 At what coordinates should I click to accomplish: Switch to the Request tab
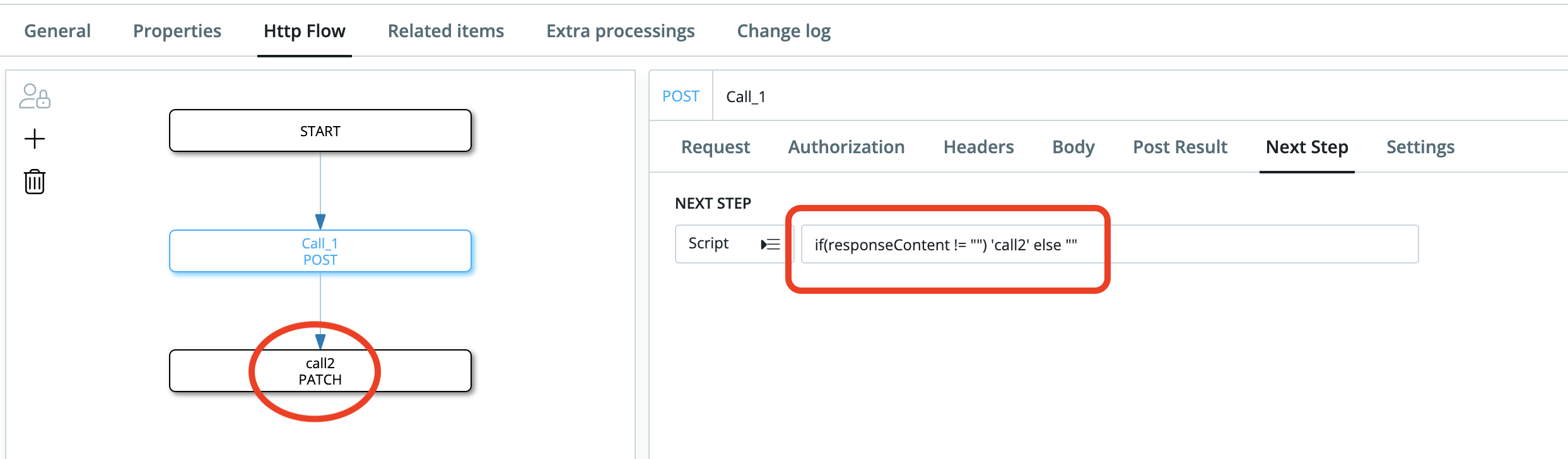pos(715,147)
